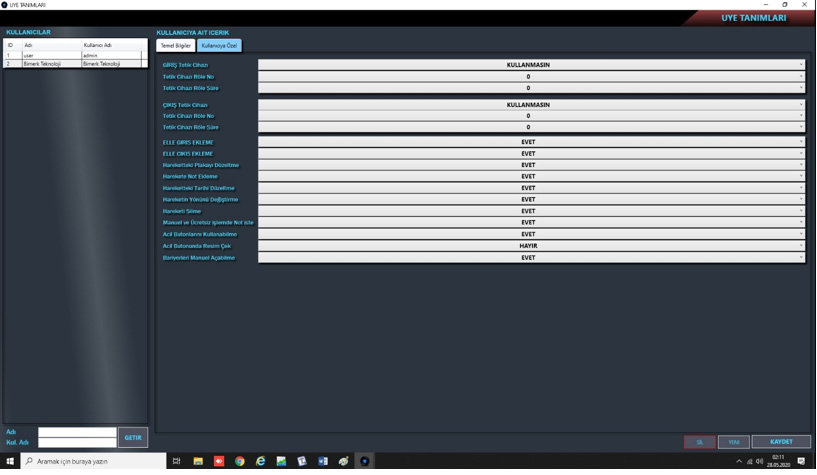Open the notification center icon
Image resolution: width=817 pixels, height=475 pixels.
(x=801, y=461)
